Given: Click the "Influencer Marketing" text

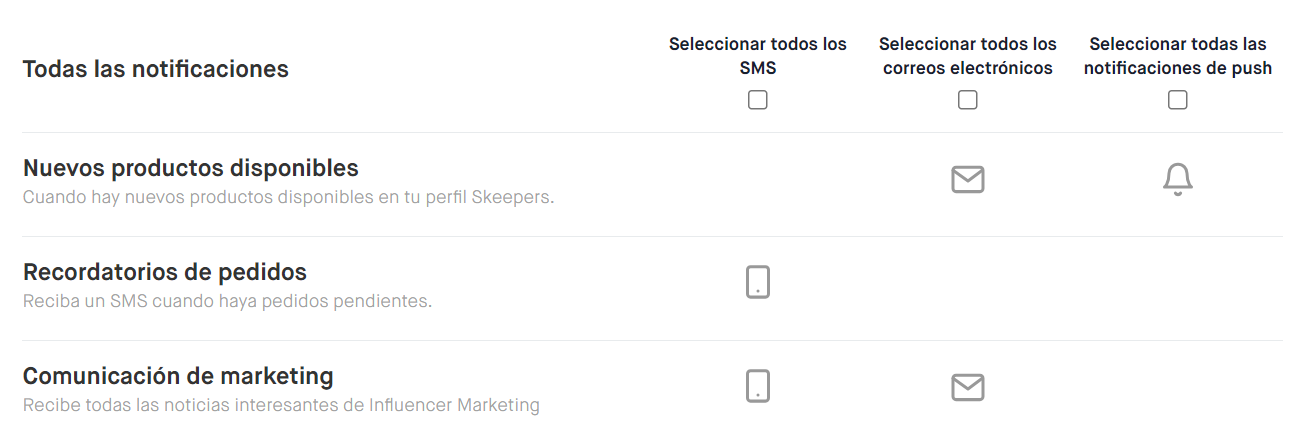Looking at the screenshot, I should tap(454, 405).
